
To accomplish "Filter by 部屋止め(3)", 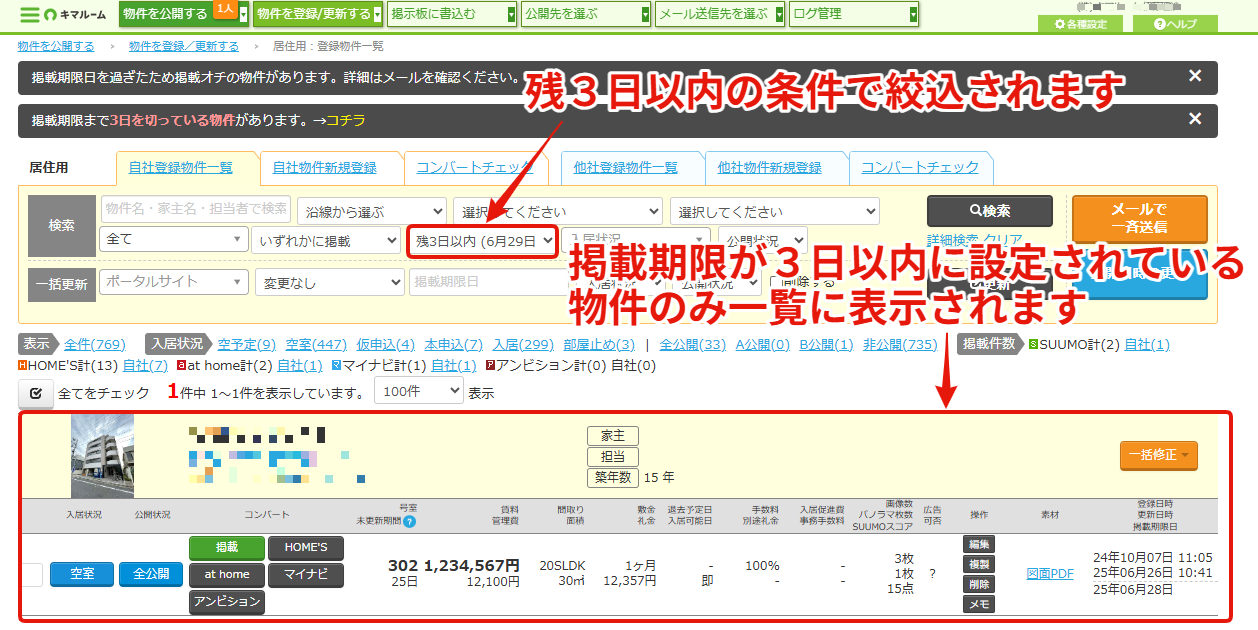I will coord(599,345).
